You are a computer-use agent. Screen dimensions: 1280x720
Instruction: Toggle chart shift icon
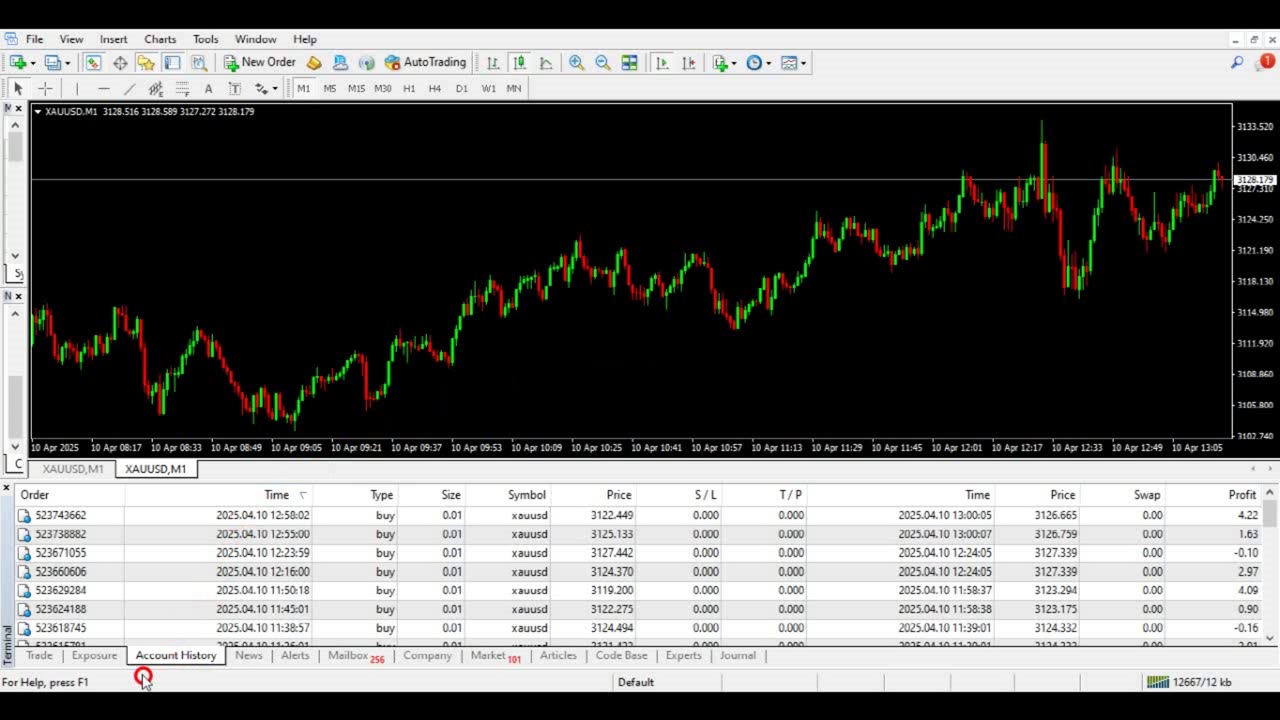click(688, 63)
